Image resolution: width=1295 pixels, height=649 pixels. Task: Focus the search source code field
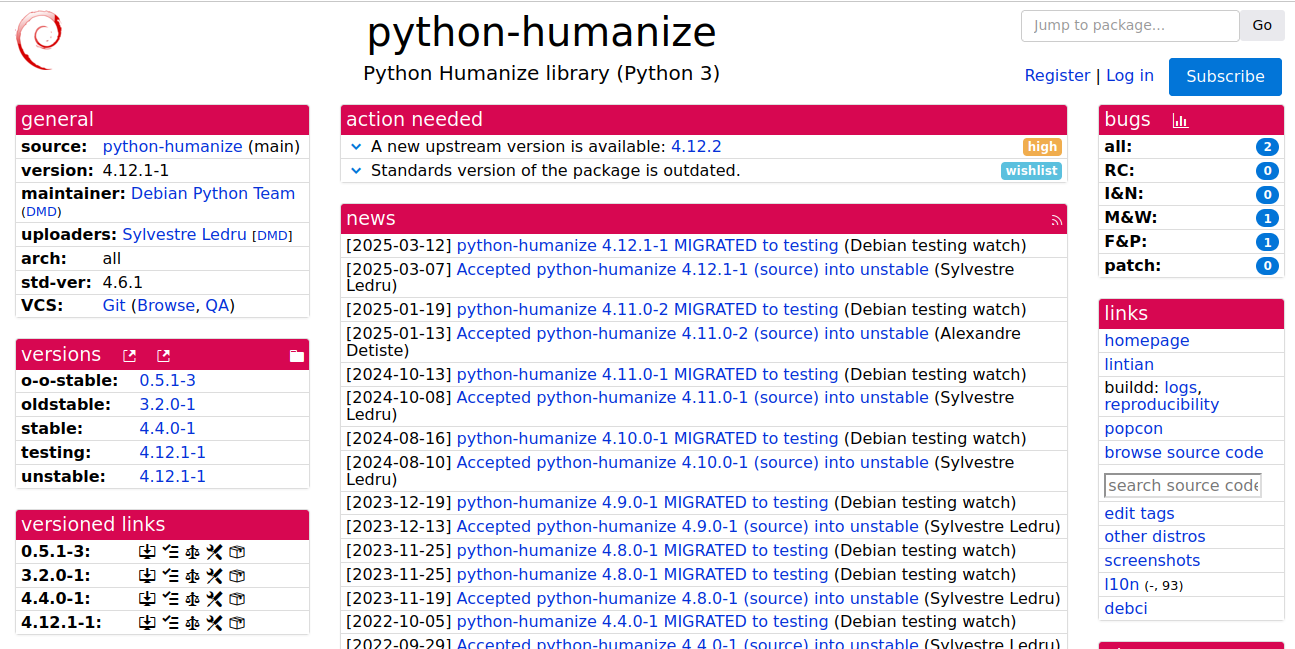click(x=1183, y=486)
